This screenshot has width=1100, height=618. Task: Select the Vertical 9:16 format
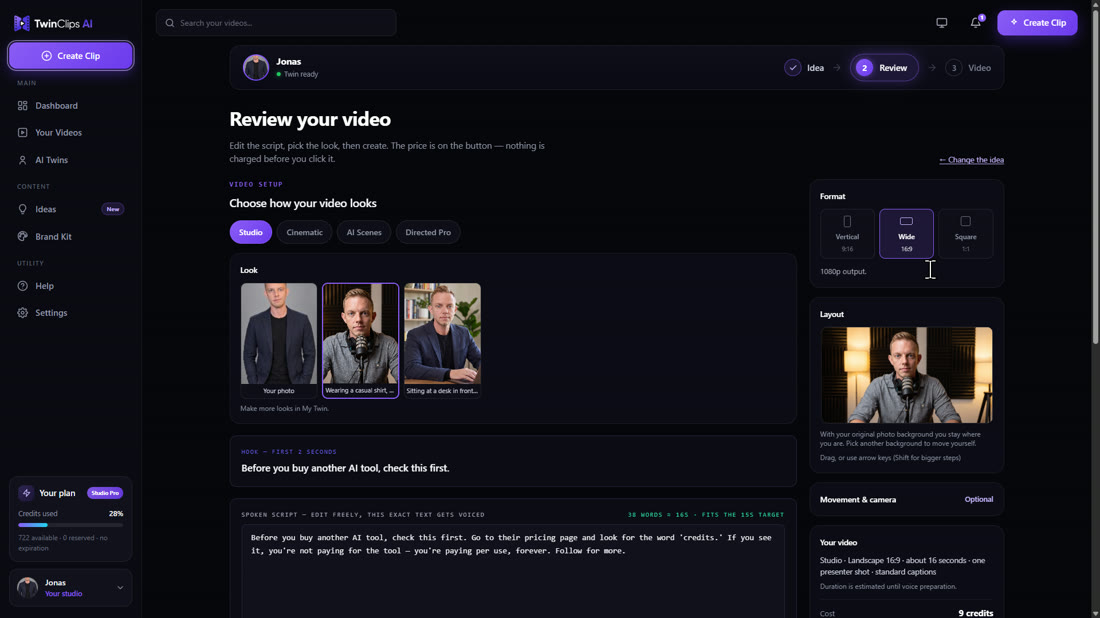point(847,234)
